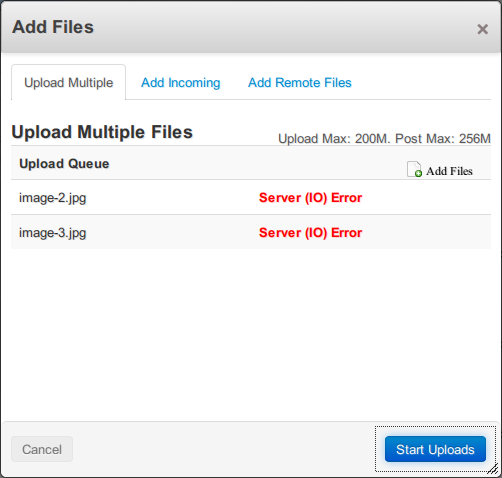The height and width of the screenshot is (478, 502).
Task: Click the Upload Max: 200M text
Action: pos(334,139)
